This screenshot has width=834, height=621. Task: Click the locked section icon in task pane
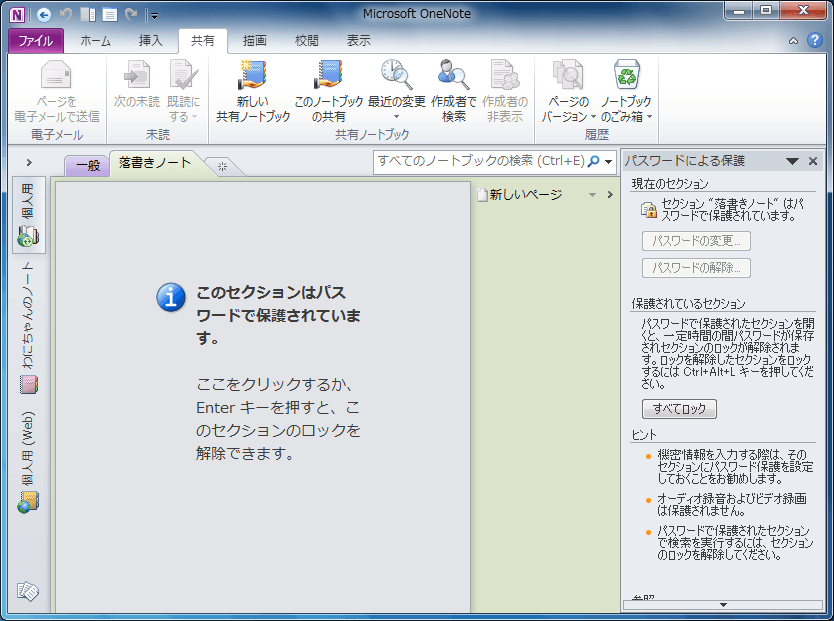coord(648,210)
